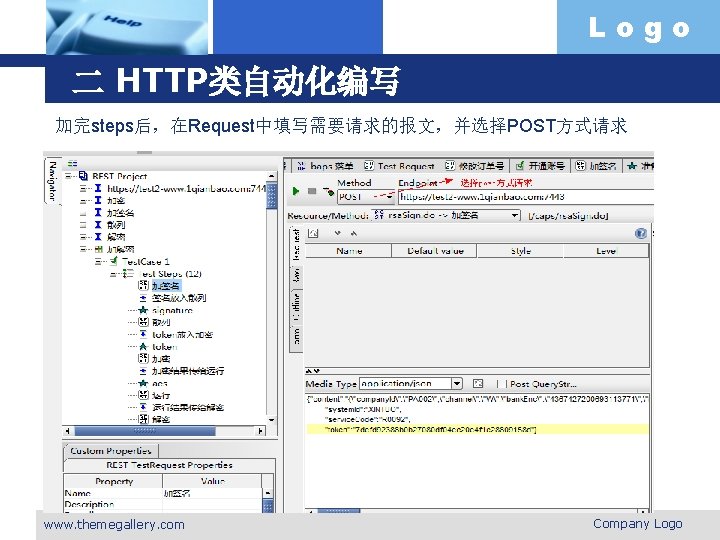Open the Media Type application/json dropdown
The height and width of the screenshot is (540, 720).
pos(457,383)
